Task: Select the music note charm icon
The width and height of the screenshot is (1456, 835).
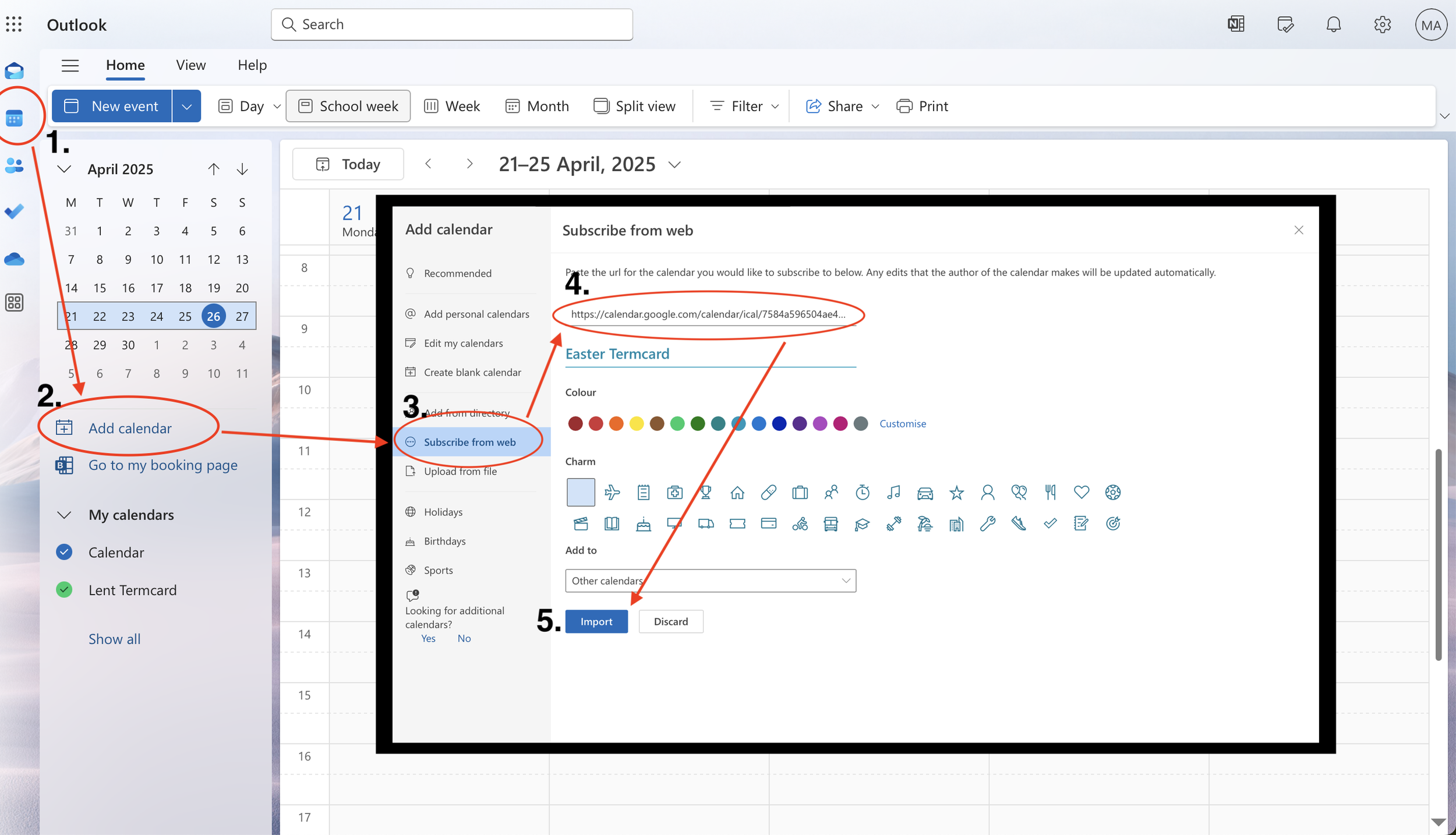Action: 893,493
